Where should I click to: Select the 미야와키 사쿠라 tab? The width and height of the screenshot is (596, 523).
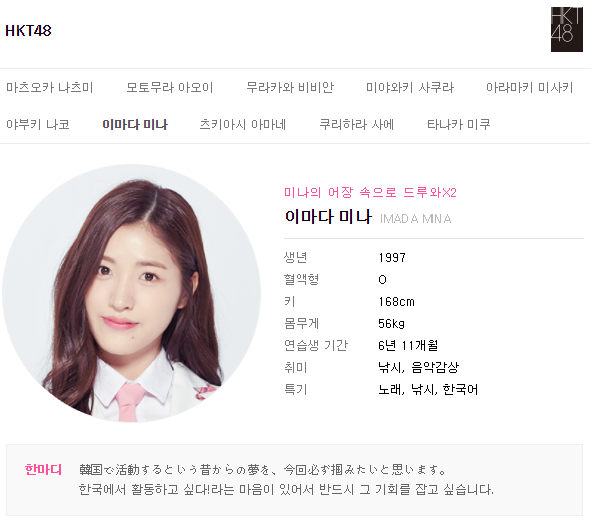[410, 88]
